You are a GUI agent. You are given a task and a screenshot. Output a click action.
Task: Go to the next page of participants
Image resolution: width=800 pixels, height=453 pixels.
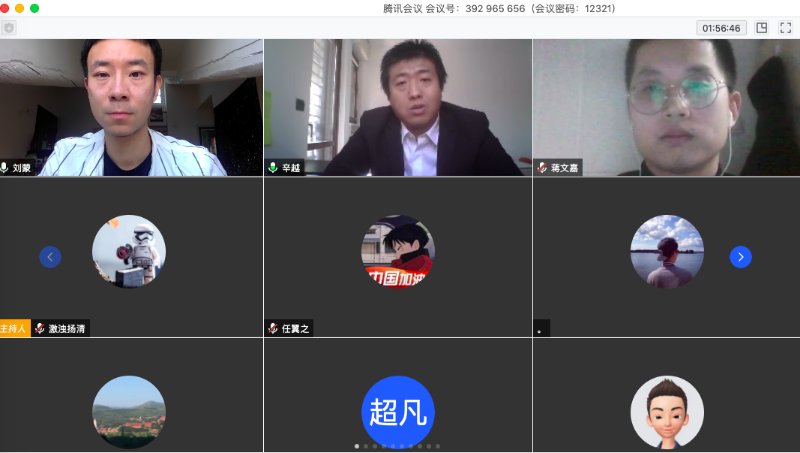pos(740,257)
